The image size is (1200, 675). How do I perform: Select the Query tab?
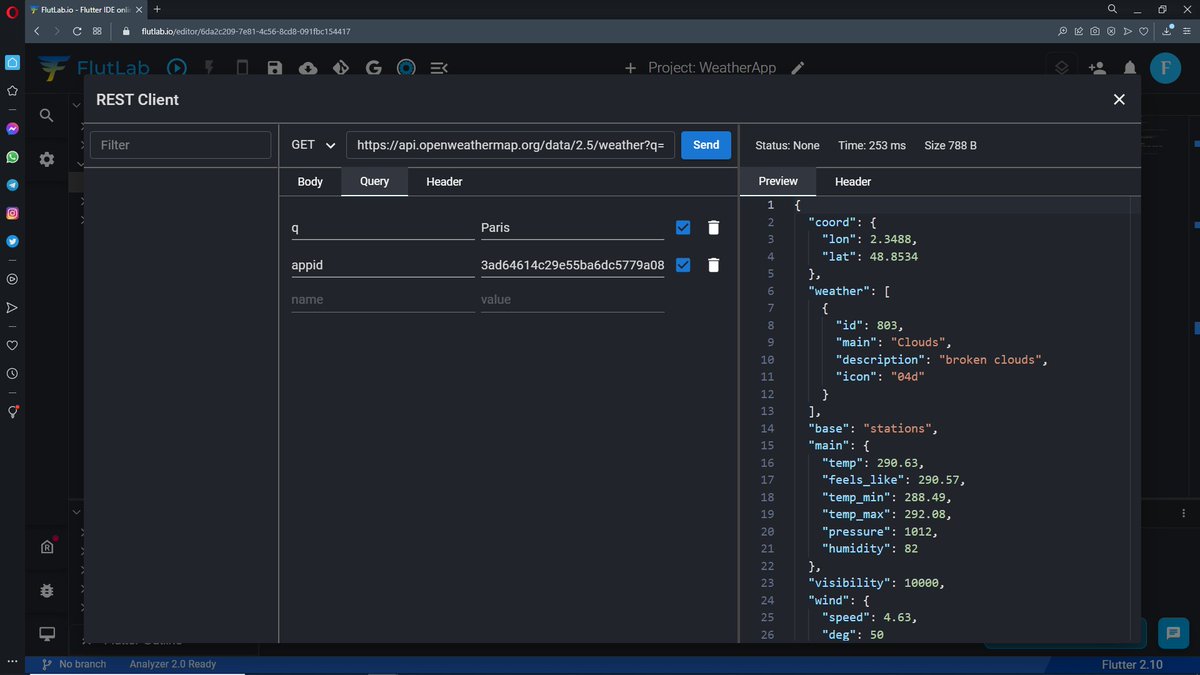(374, 181)
